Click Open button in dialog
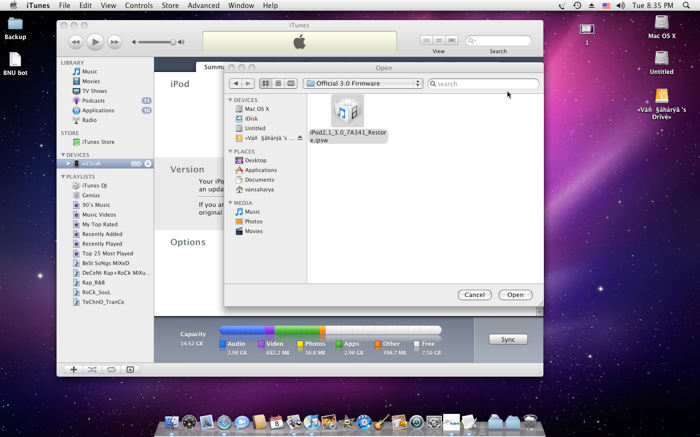Viewport: 700px width, 437px height. [x=515, y=295]
